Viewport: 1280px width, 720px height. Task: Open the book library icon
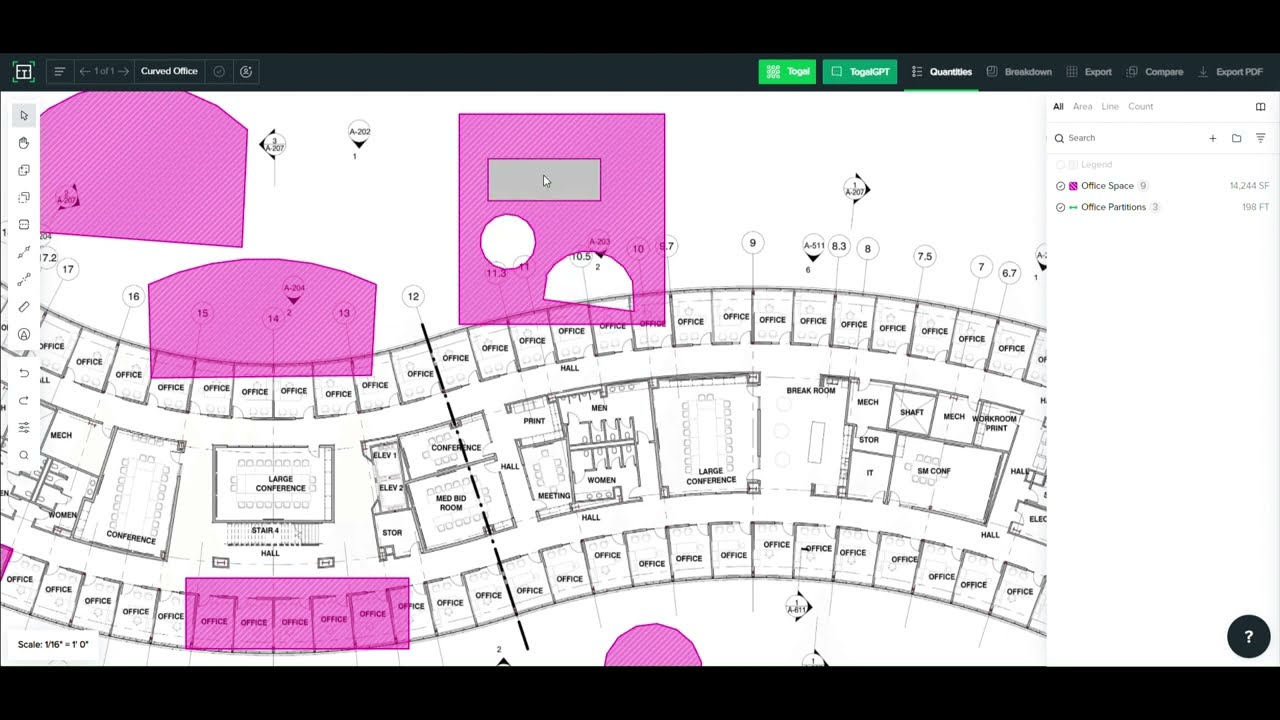(1260, 106)
